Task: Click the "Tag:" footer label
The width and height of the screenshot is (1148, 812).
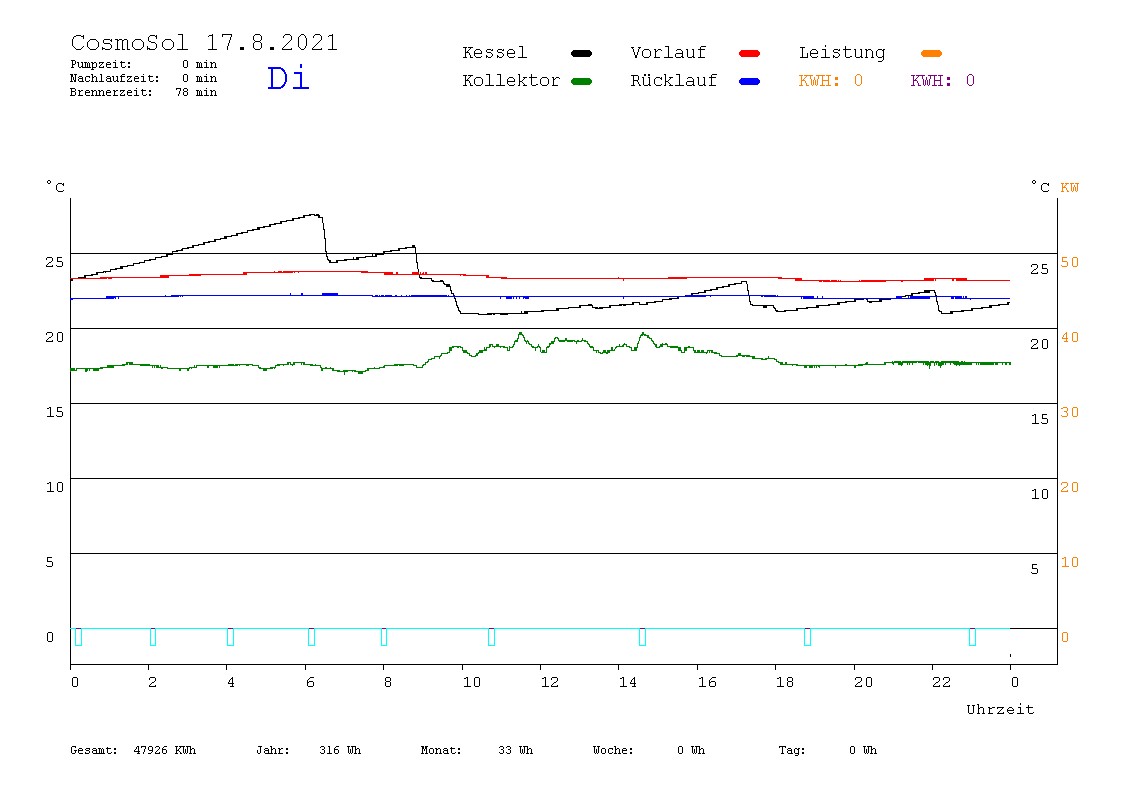Action: 791,750
